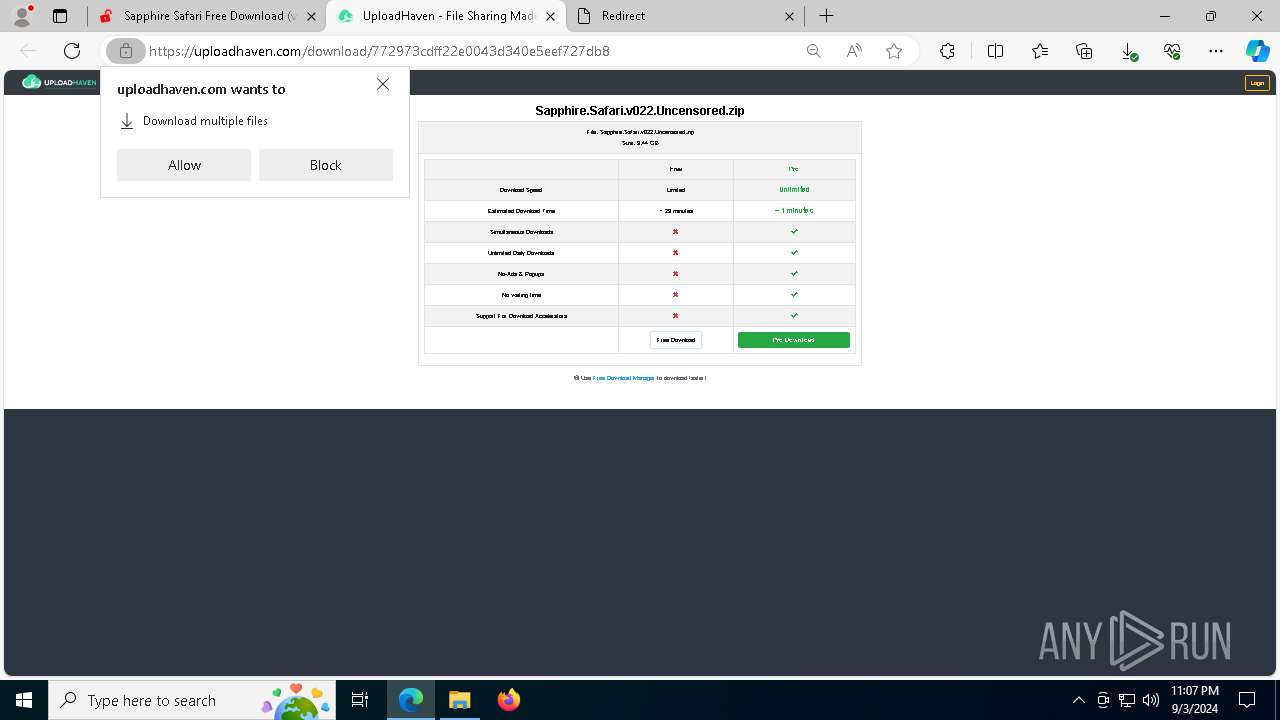Click the Simultaneous Downloads row label
This screenshot has width=1280, height=720.
(521, 232)
